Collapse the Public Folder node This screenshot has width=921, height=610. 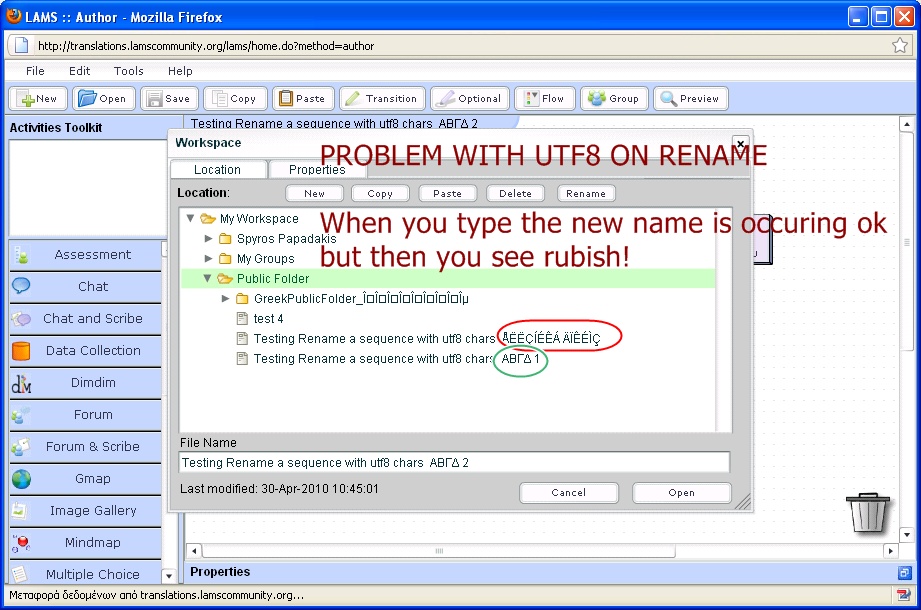pyautogui.click(x=208, y=279)
